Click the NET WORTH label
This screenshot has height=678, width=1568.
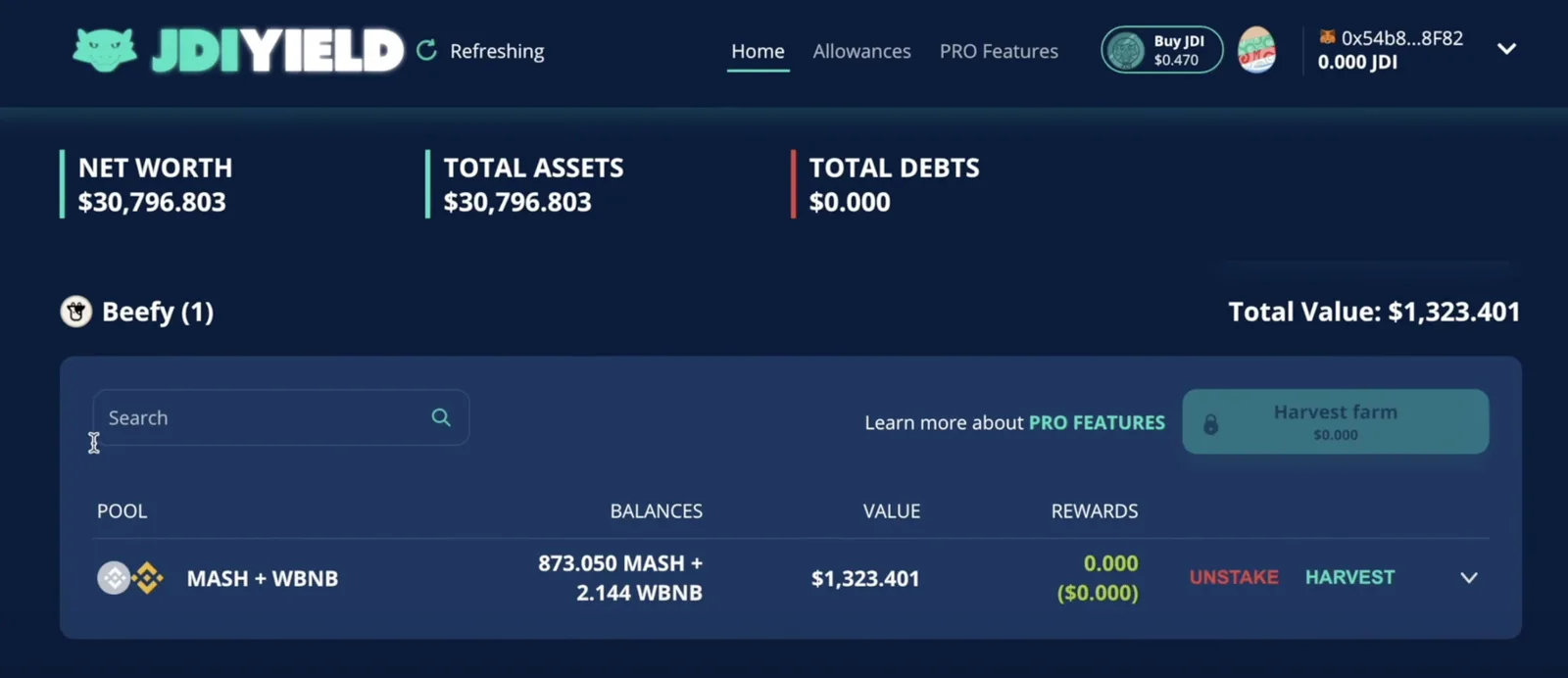pyautogui.click(x=155, y=168)
